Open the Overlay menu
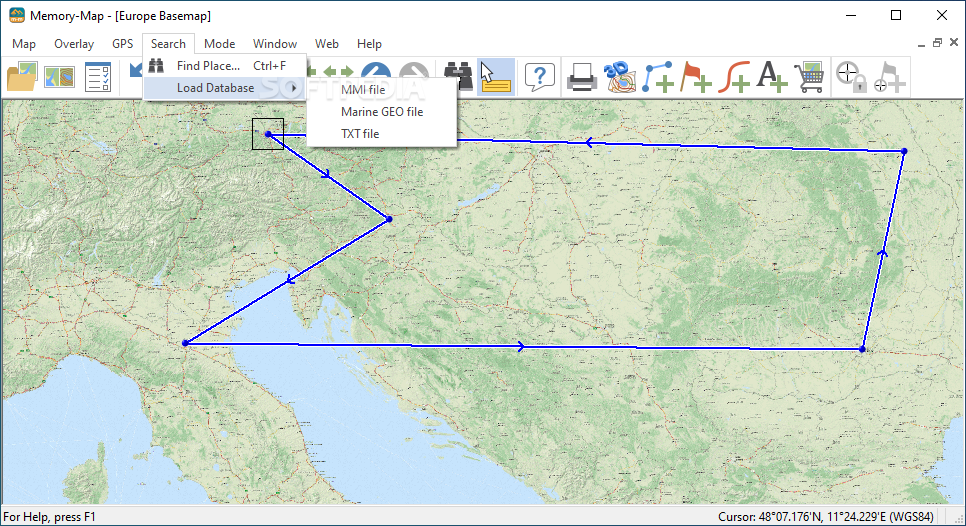This screenshot has height=526, width=966. (x=74, y=44)
